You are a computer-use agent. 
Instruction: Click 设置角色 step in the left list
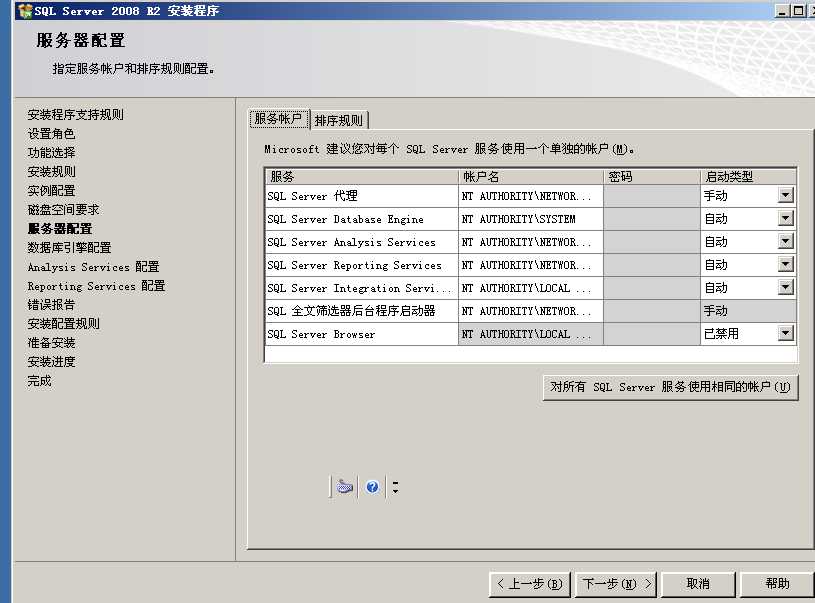(51, 134)
